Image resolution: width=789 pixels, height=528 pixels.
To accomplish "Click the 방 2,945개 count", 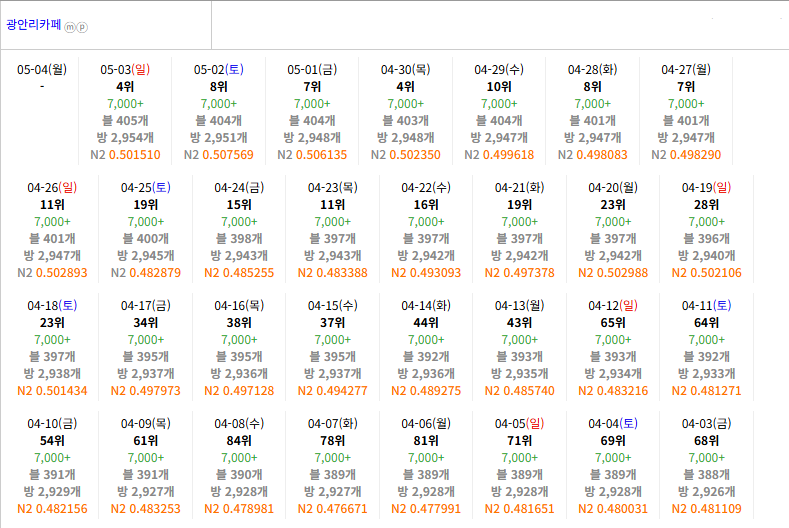I will [146, 256].
